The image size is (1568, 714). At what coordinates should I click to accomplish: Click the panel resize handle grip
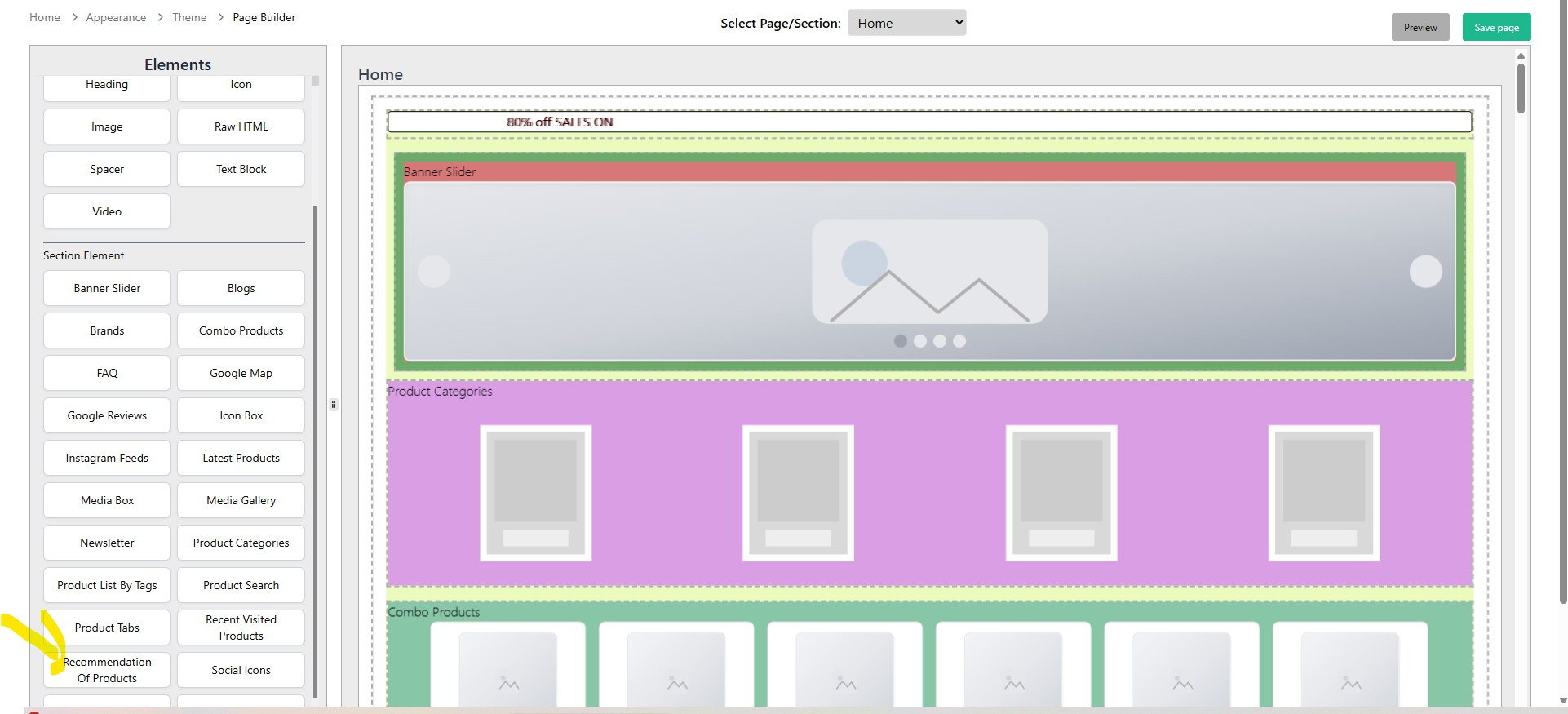334,405
